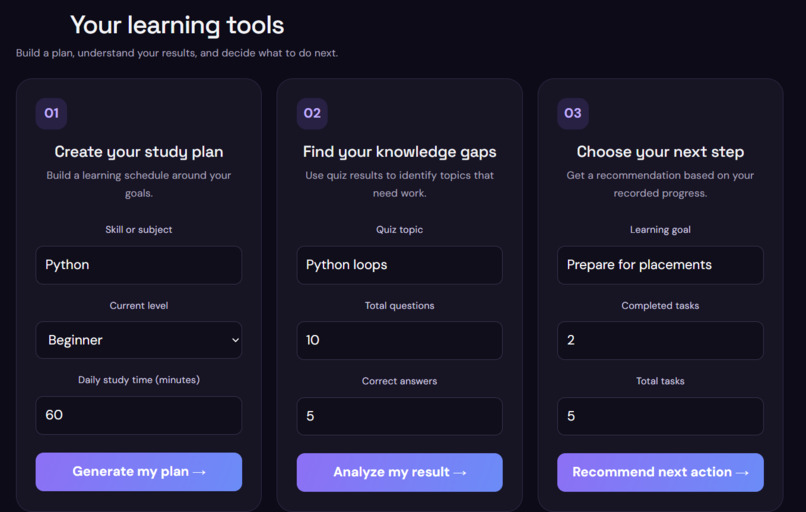Click the Get a recommendation description text
Screen dimensions: 806x512
coord(660,184)
